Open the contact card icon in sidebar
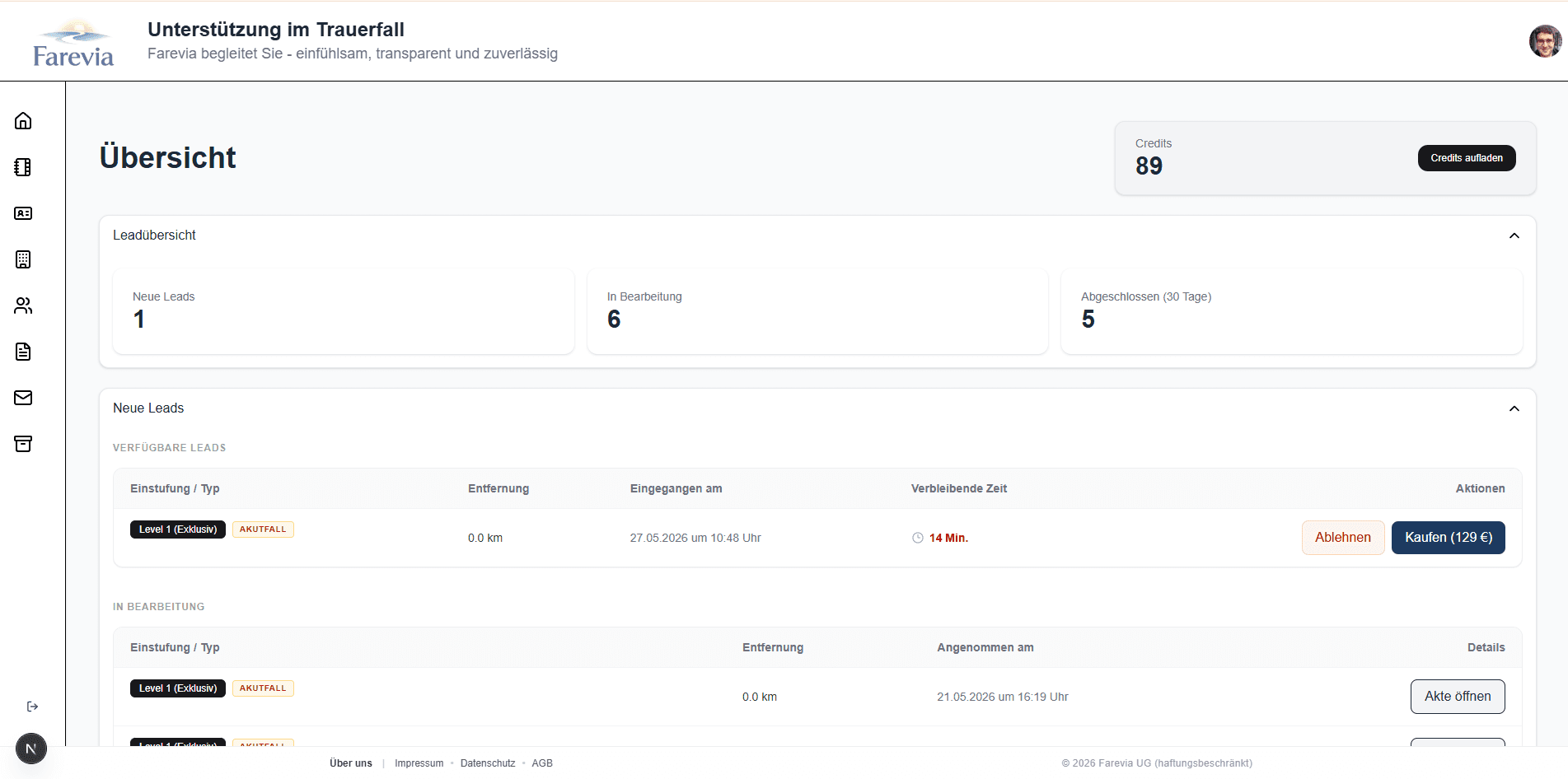The width and height of the screenshot is (1568, 779). pyautogui.click(x=23, y=213)
